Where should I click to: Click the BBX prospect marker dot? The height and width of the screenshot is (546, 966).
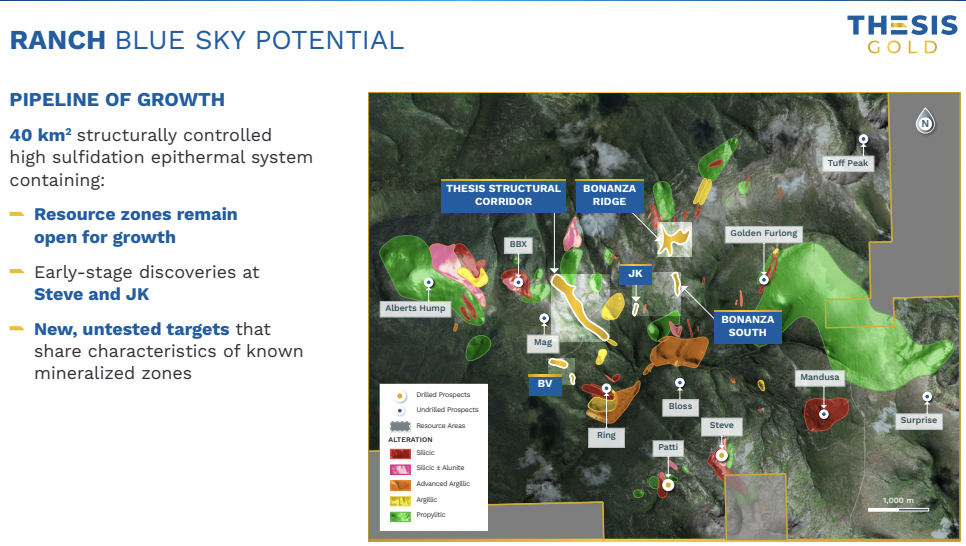(518, 282)
